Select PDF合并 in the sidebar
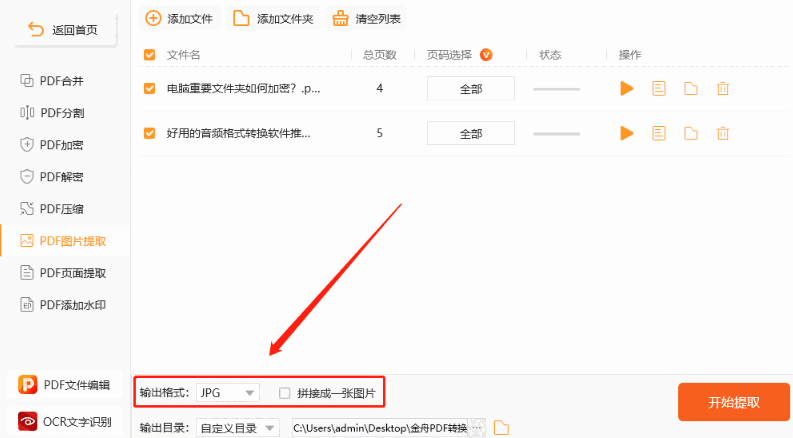Screen dimensions: 793x438 pos(52,81)
